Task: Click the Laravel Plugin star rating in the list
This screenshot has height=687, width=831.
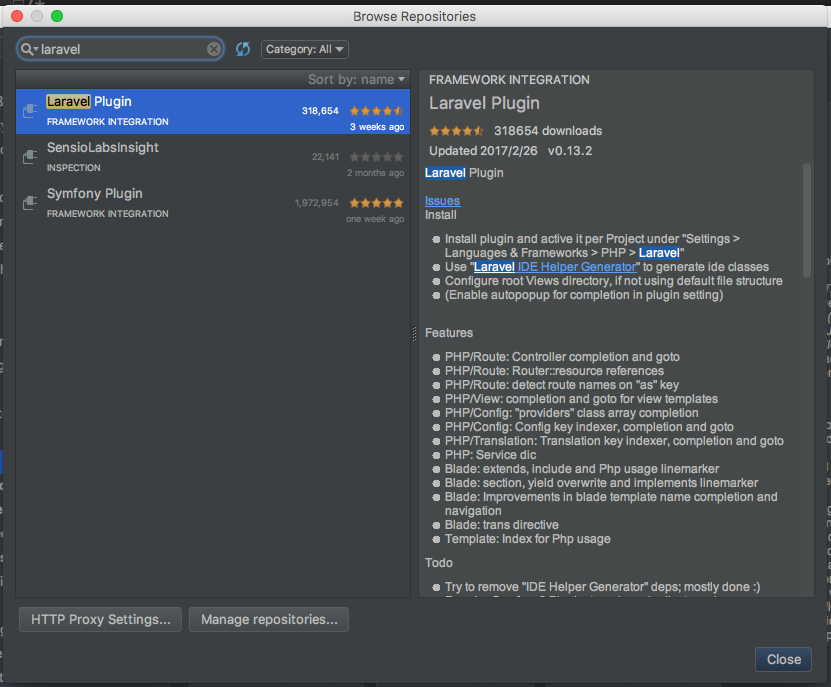Action: [376, 111]
